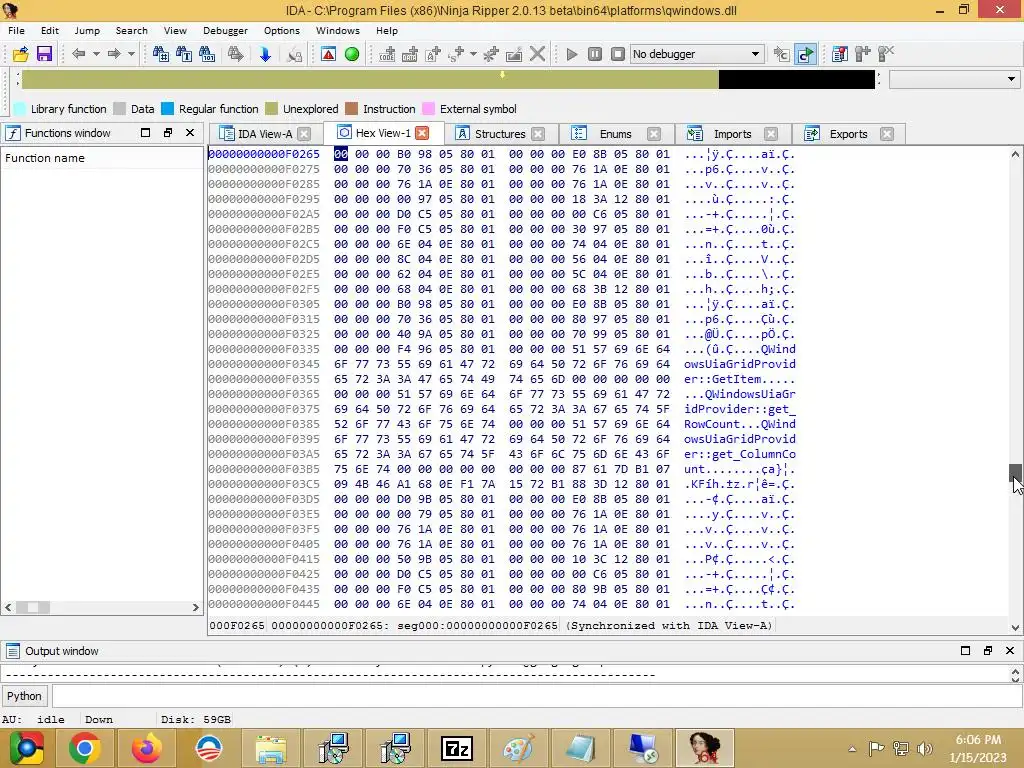
Task: Open the Jump menu
Action: pyautogui.click(x=87, y=31)
